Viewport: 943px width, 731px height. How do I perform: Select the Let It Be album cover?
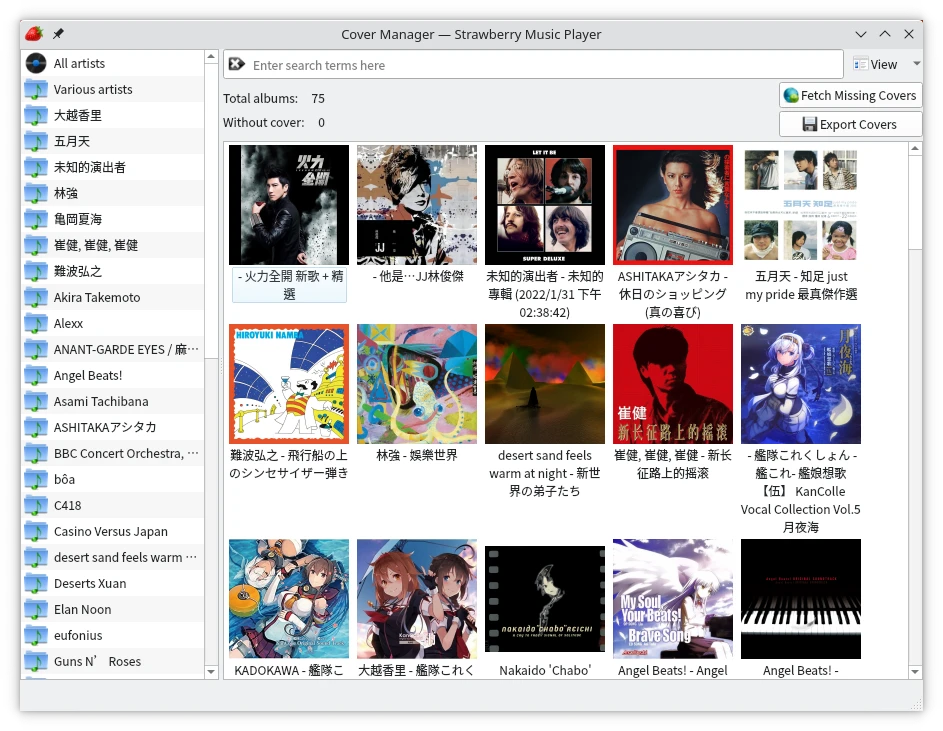545,205
